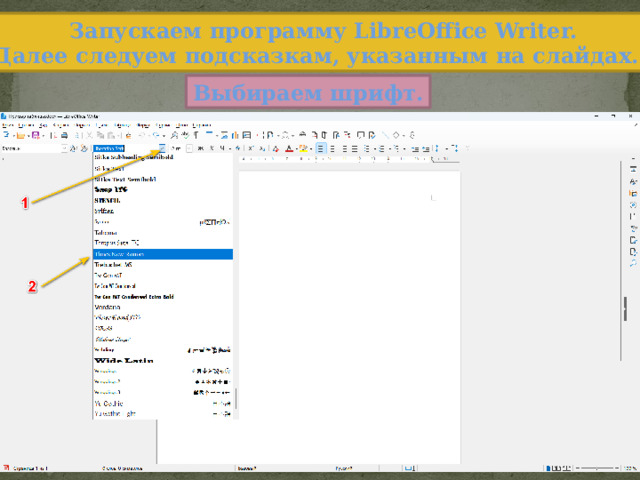The width and height of the screenshot is (640, 480).
Task: Enable justified alignment
Action: (x=355, y=149)
